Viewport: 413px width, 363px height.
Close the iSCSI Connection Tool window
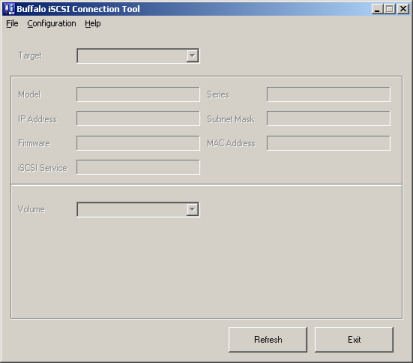403,9
